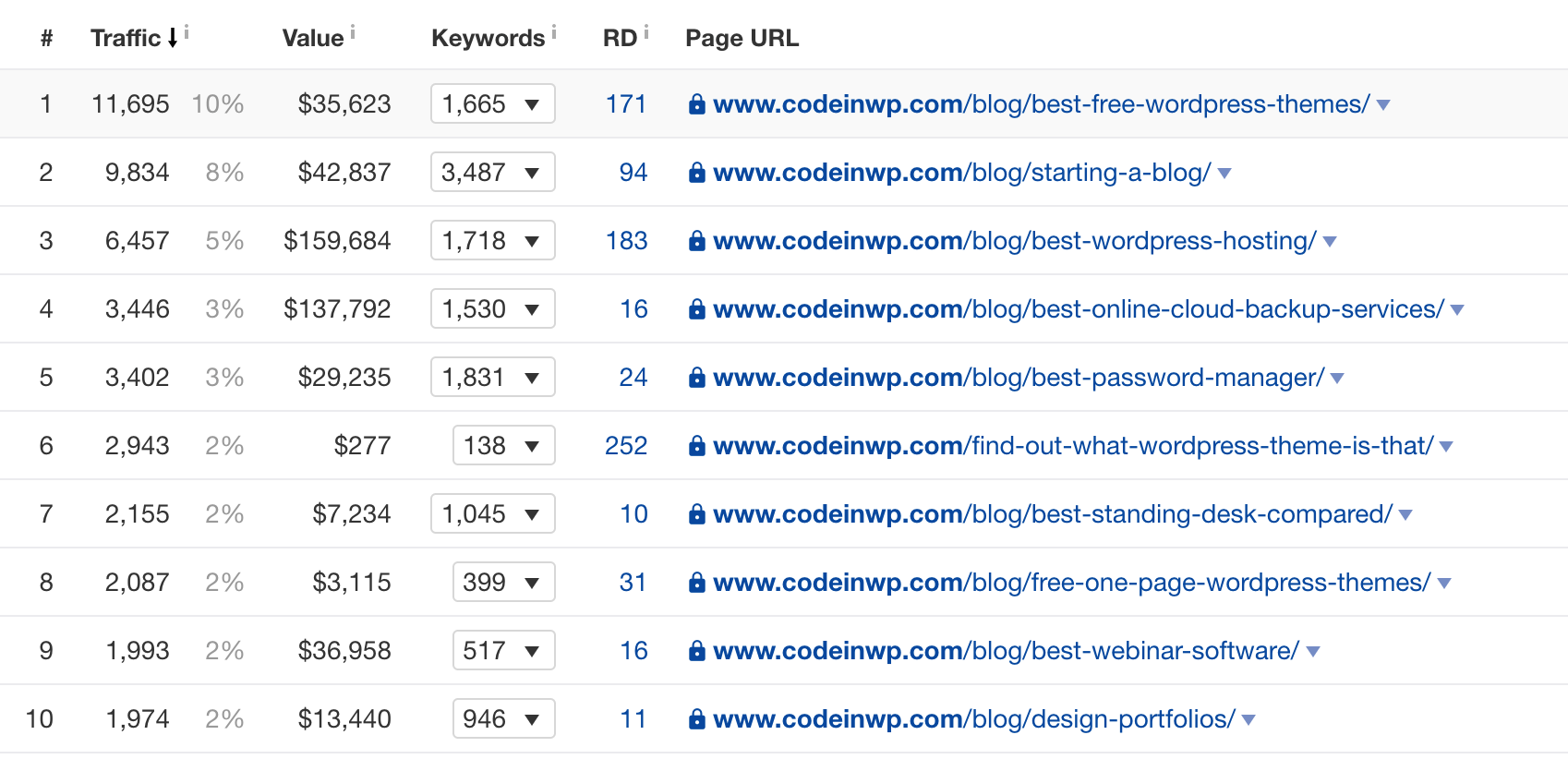
Task: Open referring domains count 94
Action: 633,173
